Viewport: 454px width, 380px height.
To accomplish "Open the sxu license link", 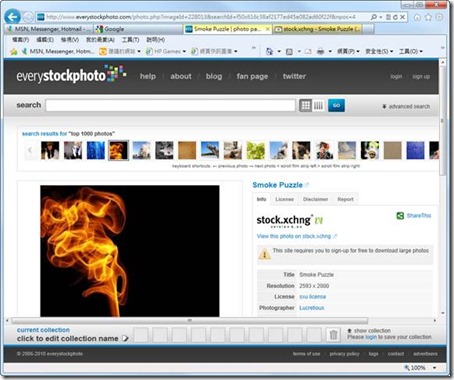I will [x=313, y=297].
